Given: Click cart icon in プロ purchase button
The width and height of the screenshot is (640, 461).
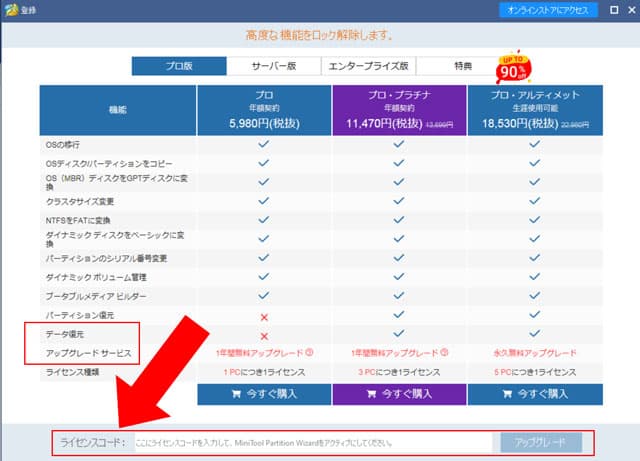Looking at the screenshot, I should [x=236, y=394].
